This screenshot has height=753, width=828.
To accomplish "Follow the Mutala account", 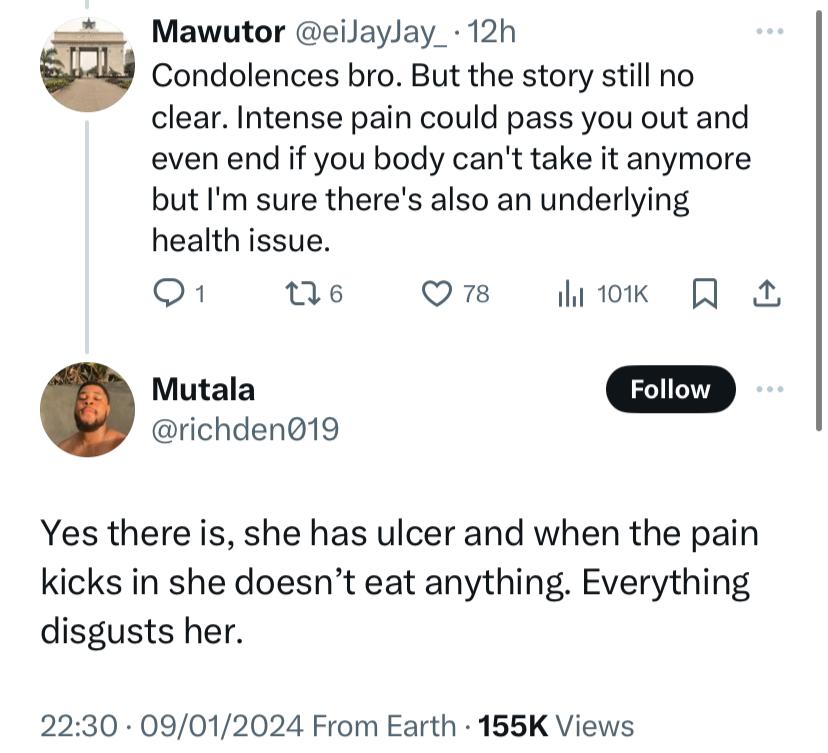I will point(669,390).
